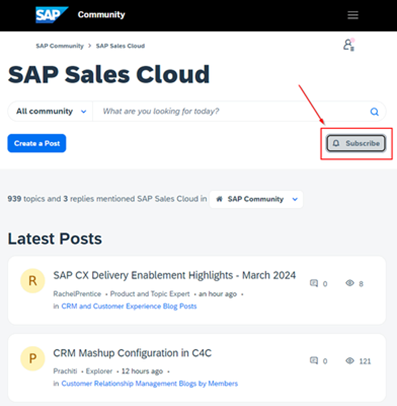397x406 pixels.
Task: Click the Create a Post button
Action: [x=37, y=143]
